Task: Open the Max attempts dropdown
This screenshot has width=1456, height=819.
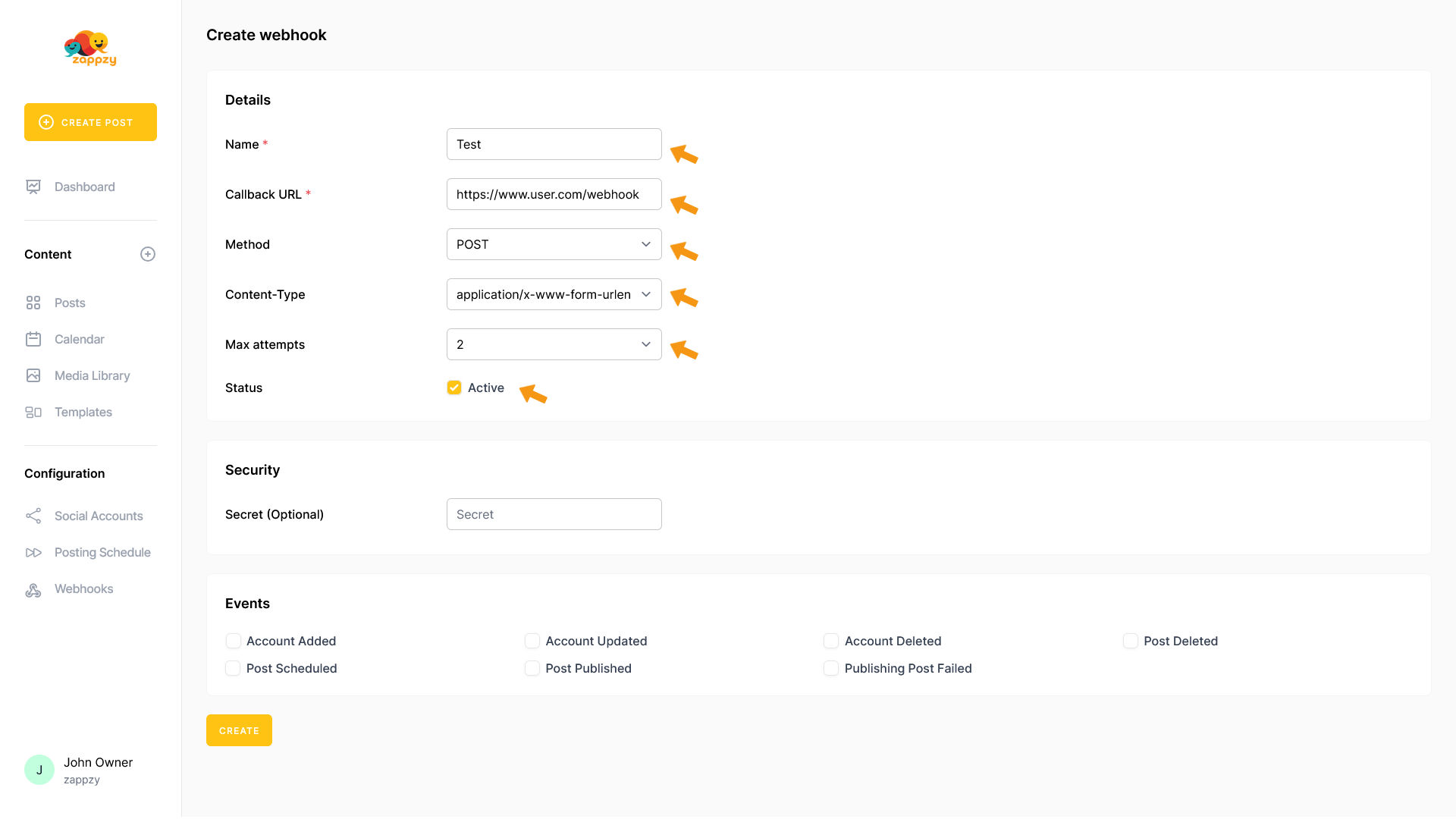Action: click(554, 344)
